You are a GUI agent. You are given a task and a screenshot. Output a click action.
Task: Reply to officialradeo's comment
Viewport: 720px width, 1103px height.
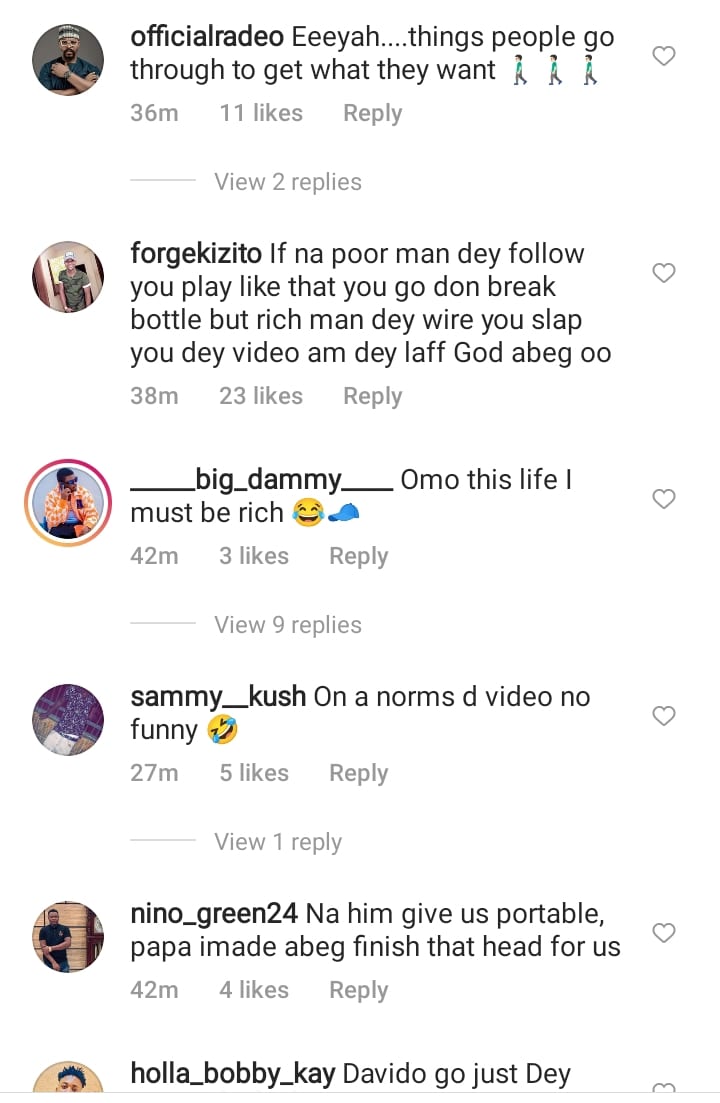pyautogui.click(x=372, y=114)
